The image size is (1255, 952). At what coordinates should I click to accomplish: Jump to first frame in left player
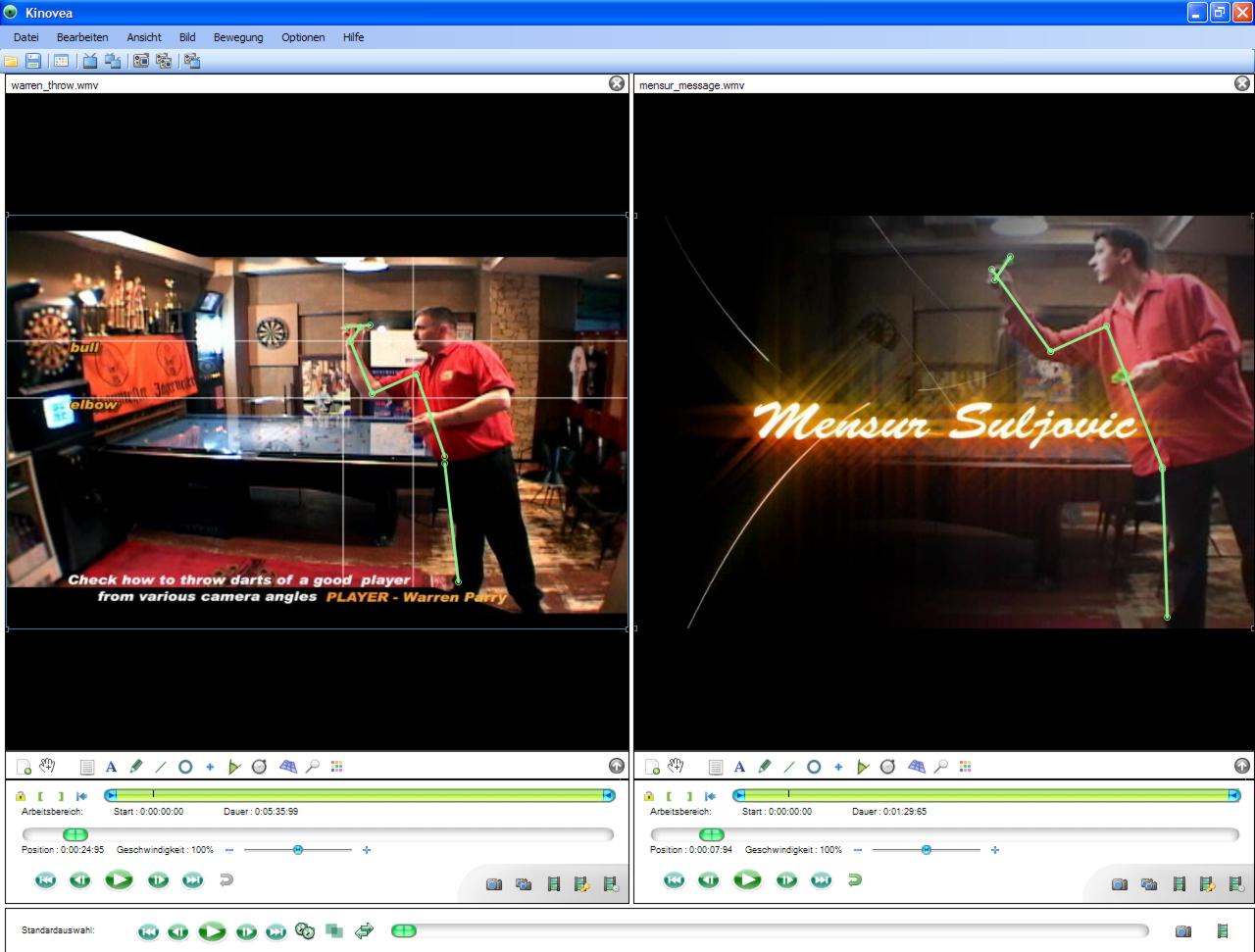(46, 880)
